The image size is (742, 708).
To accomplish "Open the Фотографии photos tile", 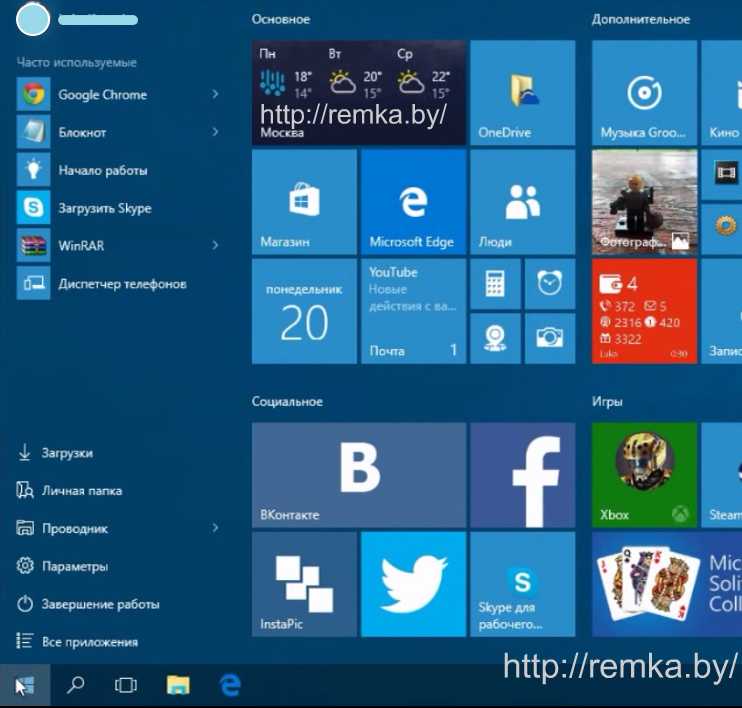I will pyautogui.click(x=644, y=202).
